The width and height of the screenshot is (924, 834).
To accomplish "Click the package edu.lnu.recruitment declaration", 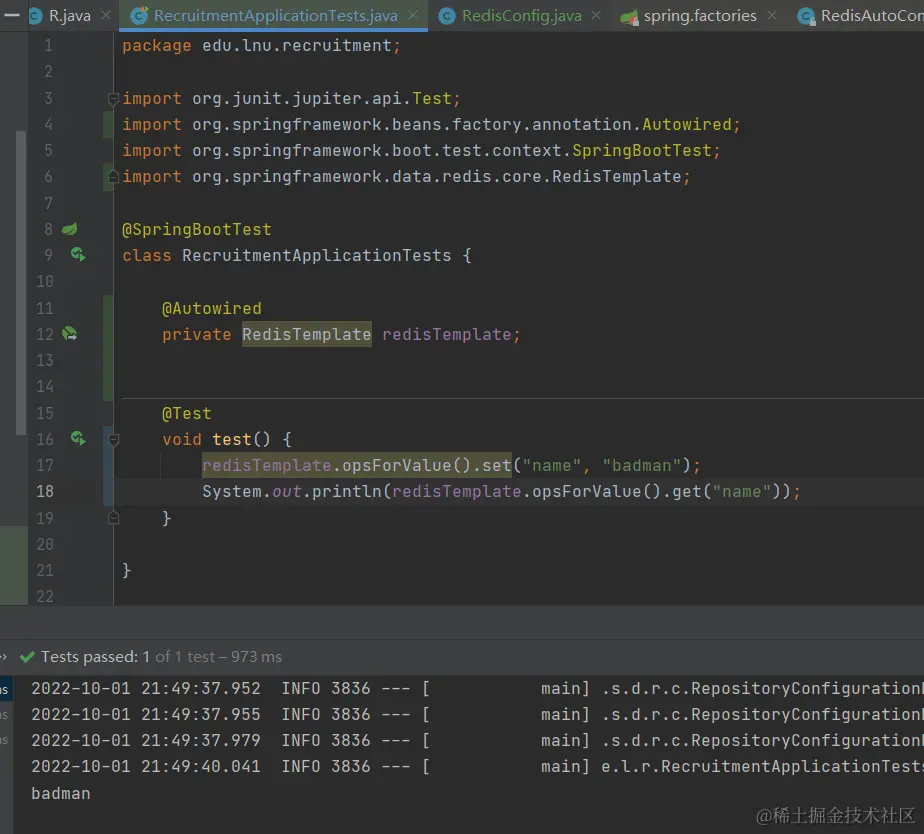I will [x=261, y=45].
